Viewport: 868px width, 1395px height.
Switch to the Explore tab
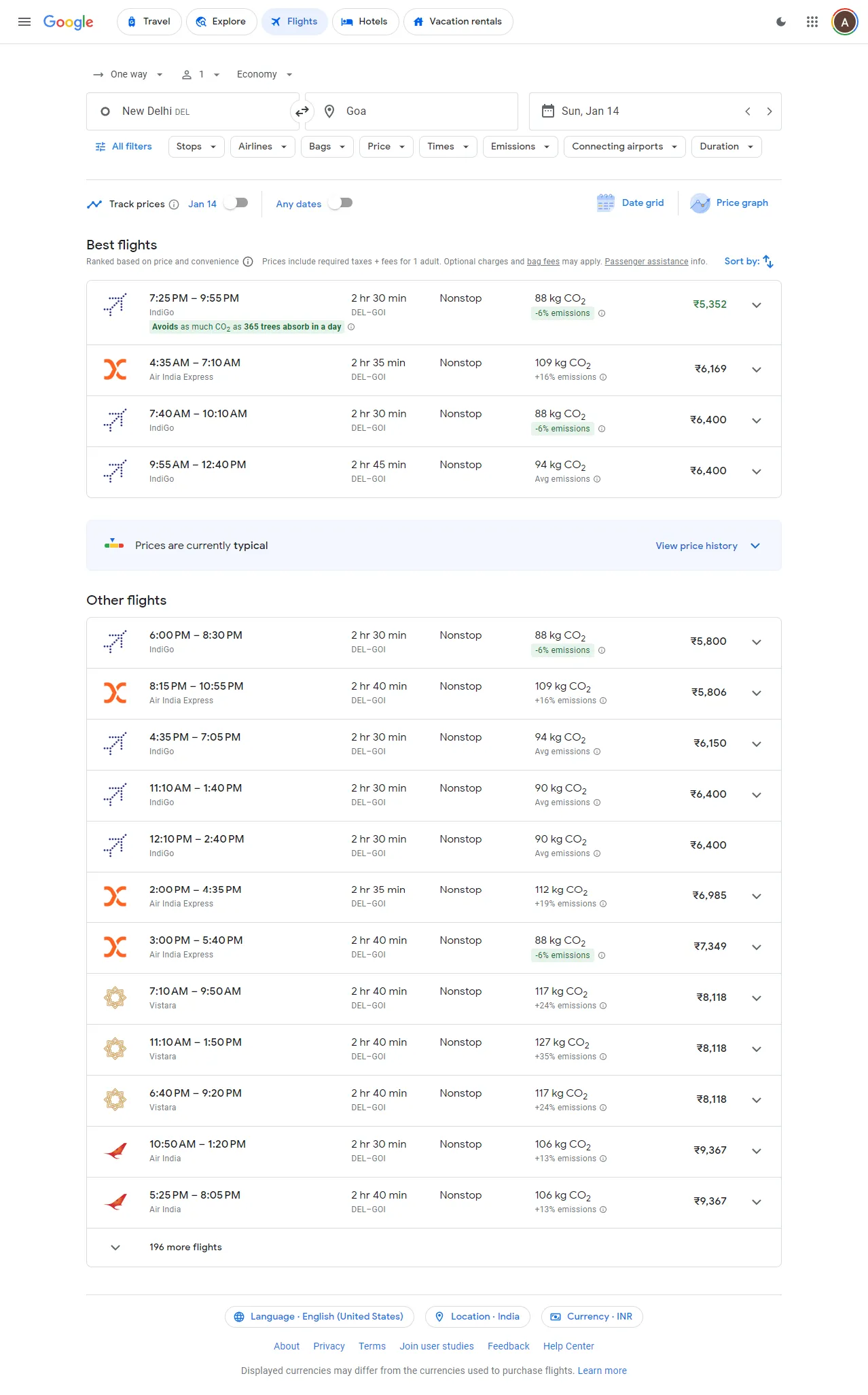(x=221, y=22)
